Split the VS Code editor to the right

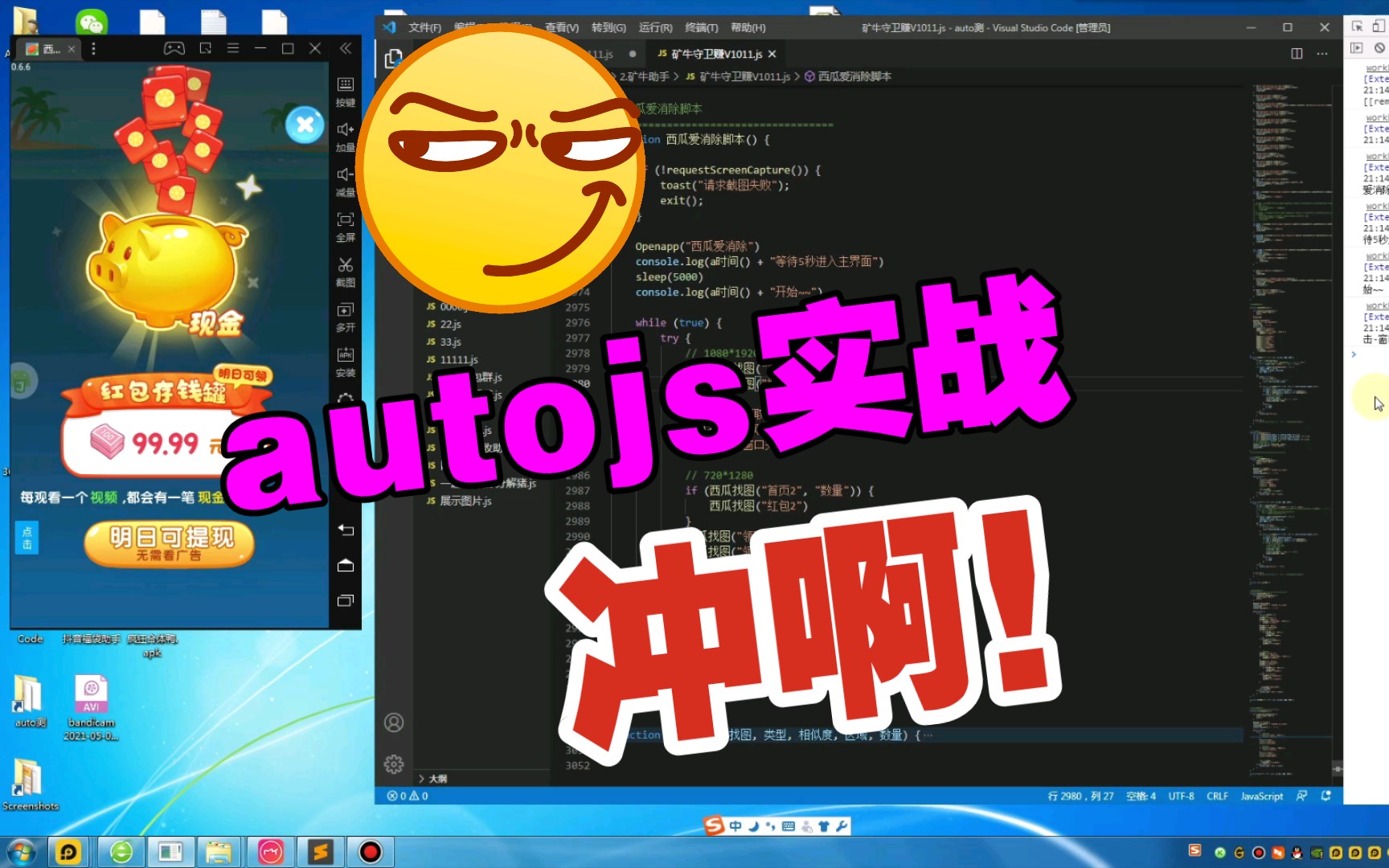pos(1297,54)
